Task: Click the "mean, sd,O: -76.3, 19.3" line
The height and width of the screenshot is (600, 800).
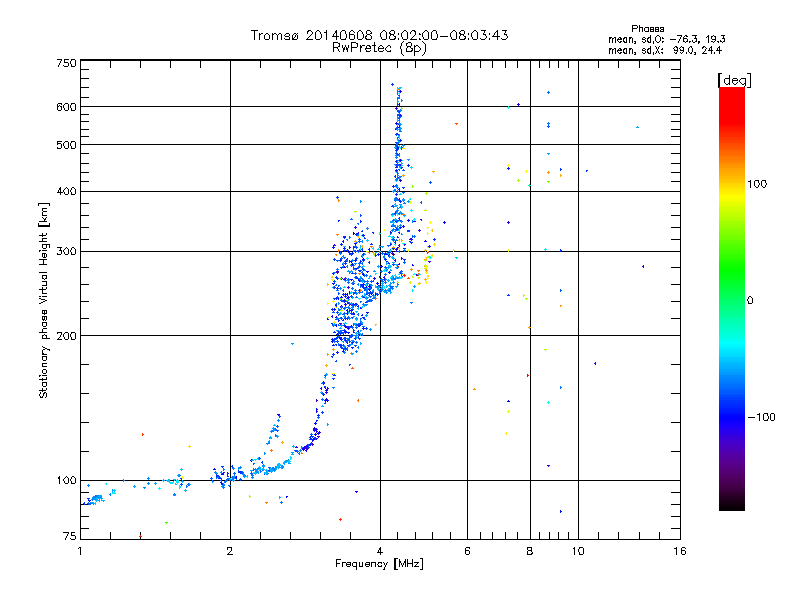Action: [666, 39]
